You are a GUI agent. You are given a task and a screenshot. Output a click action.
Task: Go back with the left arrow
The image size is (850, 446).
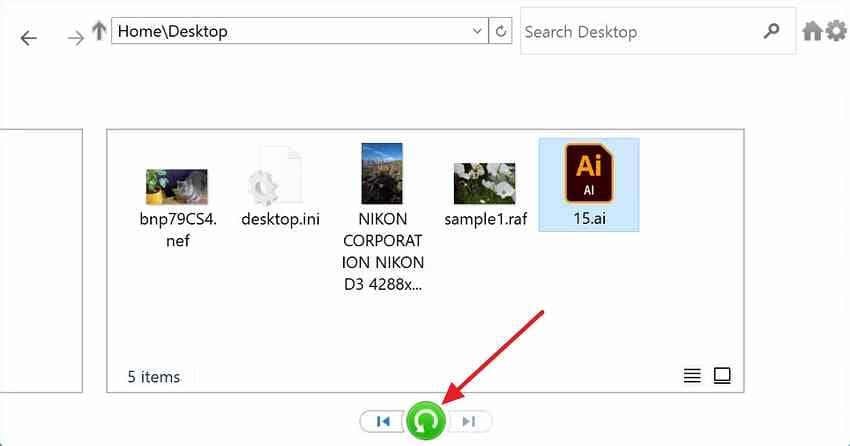(28, 38)
